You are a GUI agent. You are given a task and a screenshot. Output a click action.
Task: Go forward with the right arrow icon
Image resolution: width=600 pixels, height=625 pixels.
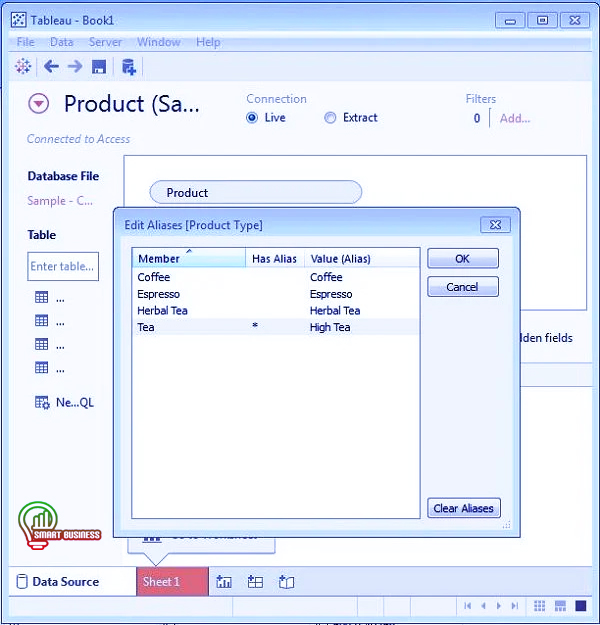point(75,66)
